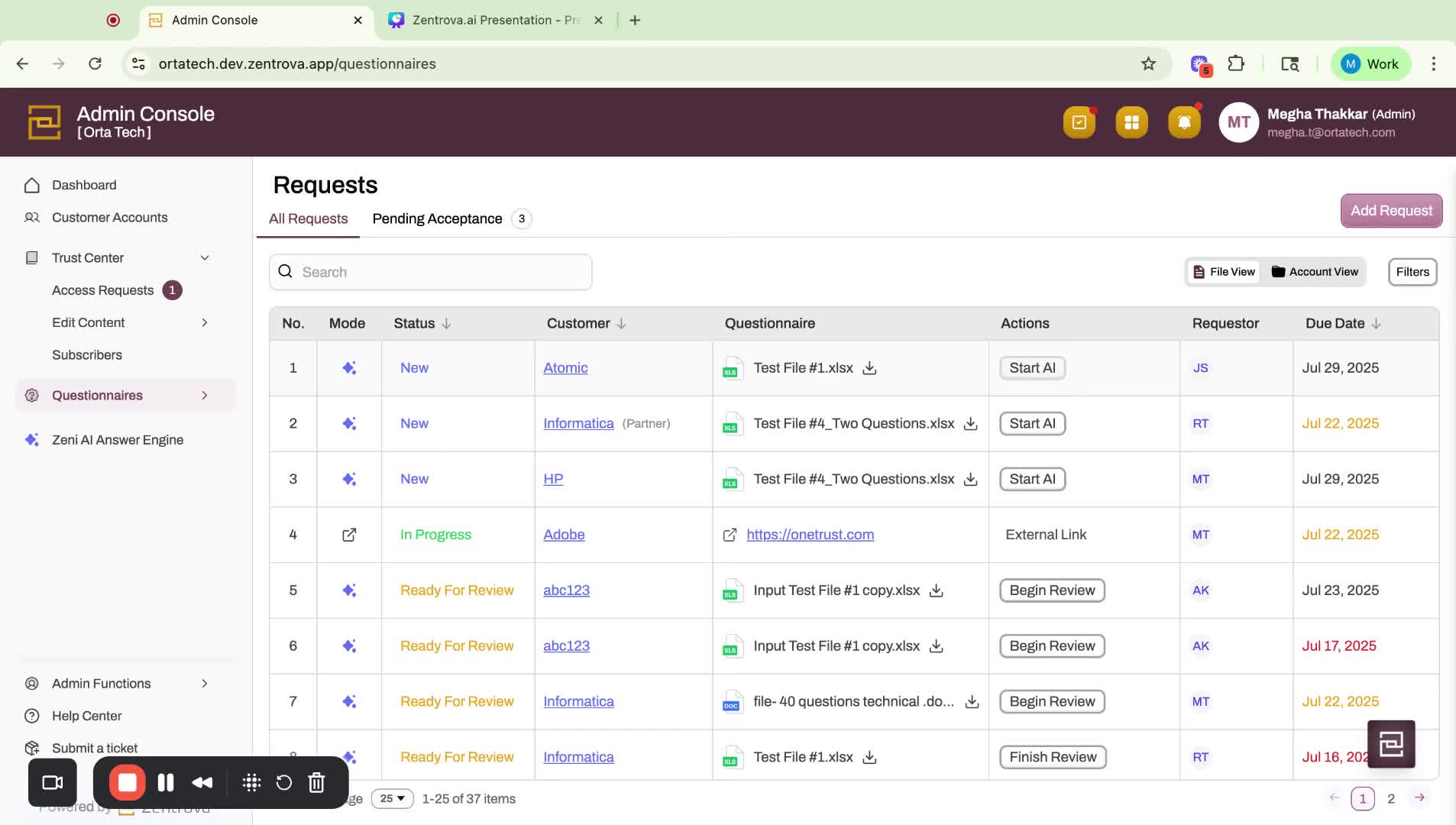Screen dimensions: 1456x825
Task: Open Chrome's three-dot menu
Action: 1433,64
